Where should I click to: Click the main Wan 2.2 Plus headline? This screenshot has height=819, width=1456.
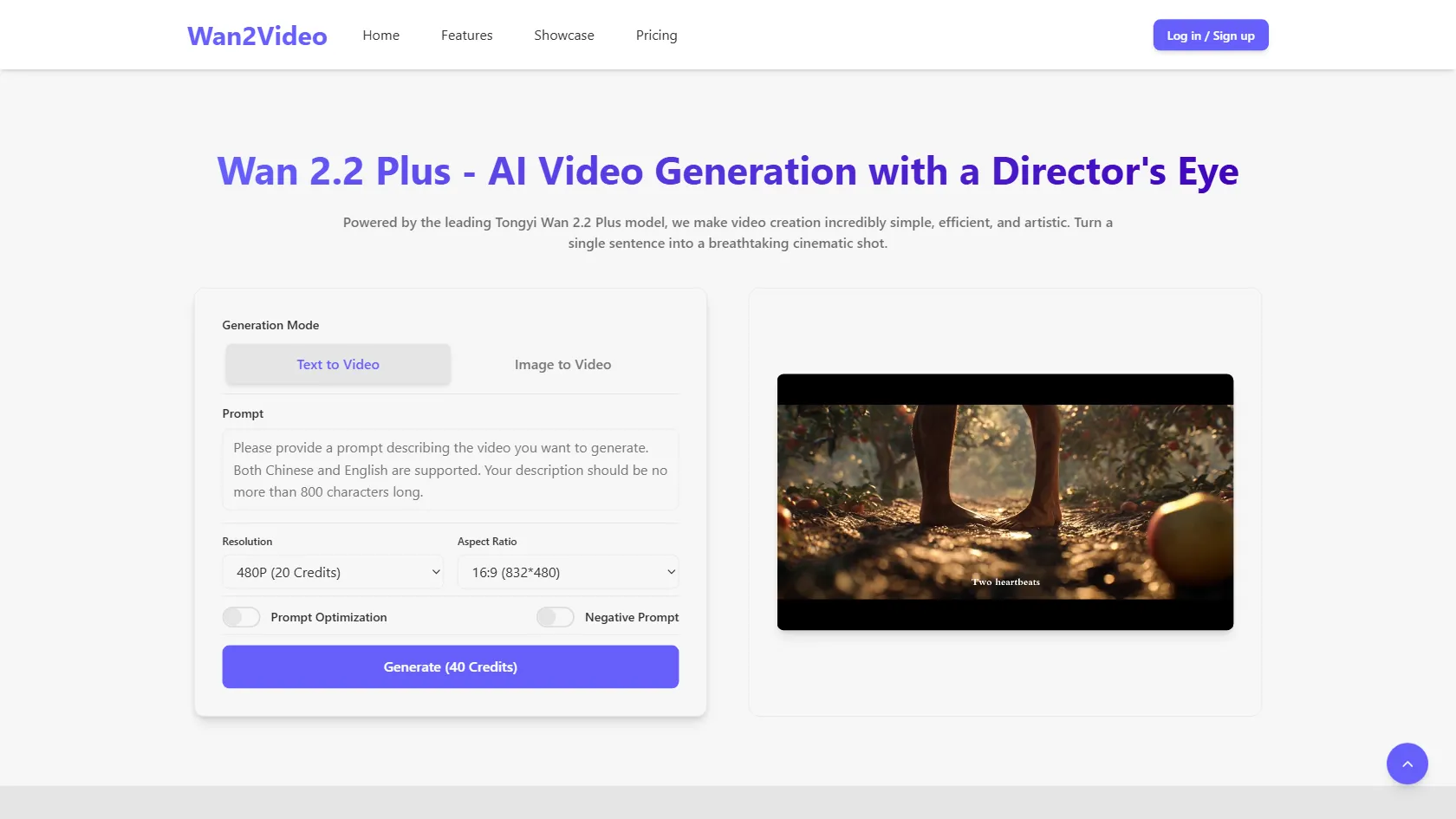pyautogui.click(x=728, y=171)
